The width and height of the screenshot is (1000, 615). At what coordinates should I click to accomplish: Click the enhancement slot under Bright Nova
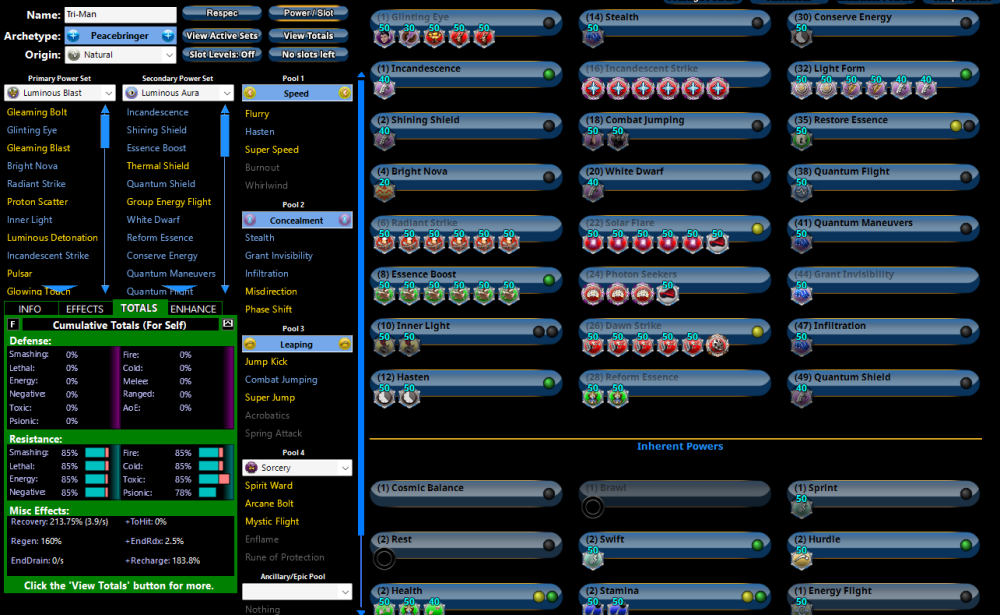tap(385, 192)
